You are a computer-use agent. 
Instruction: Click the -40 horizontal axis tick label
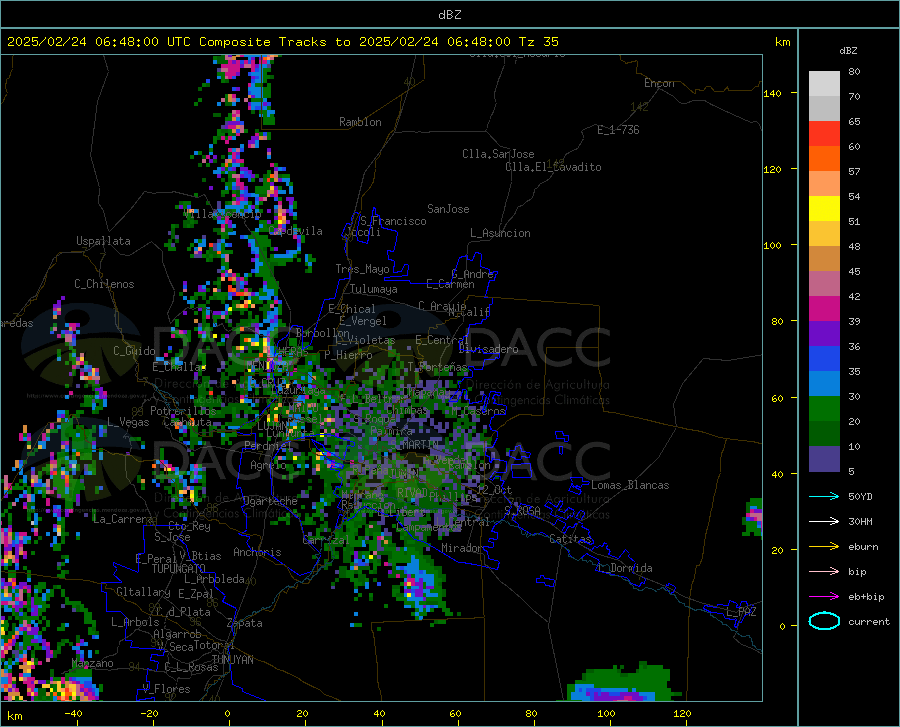point(73,713)
